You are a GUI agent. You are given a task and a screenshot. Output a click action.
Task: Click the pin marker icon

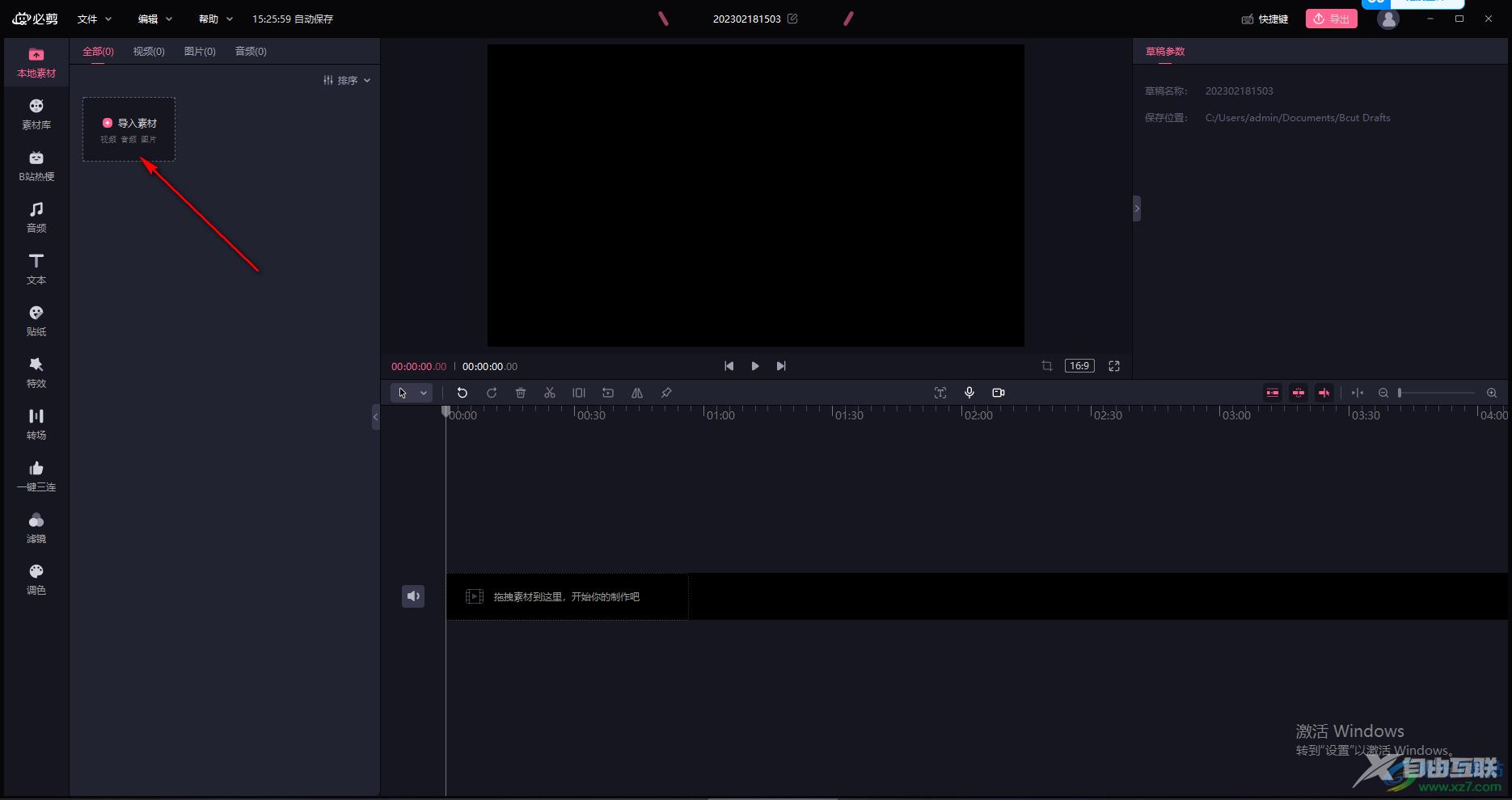click(666, 393)
